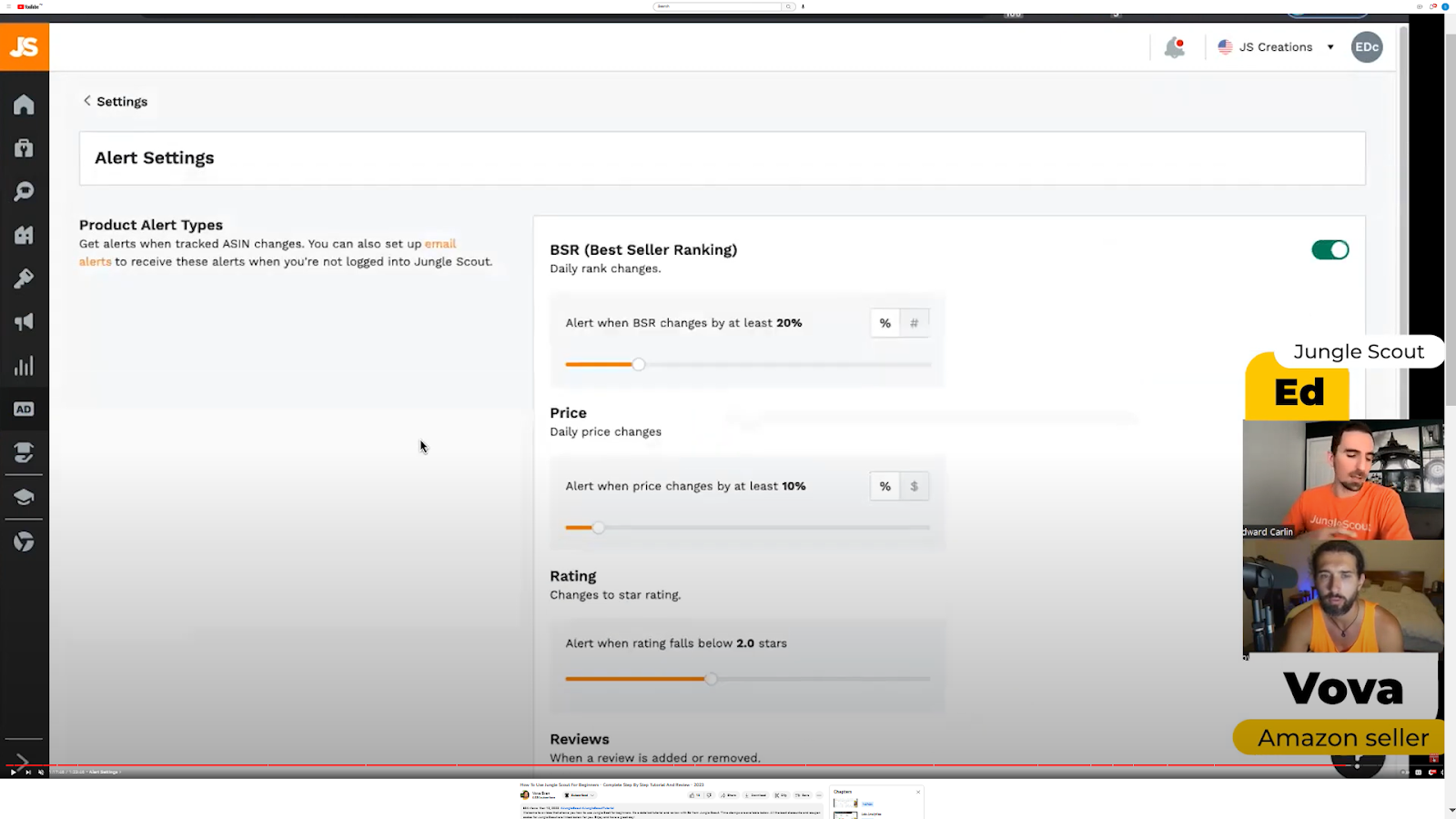
Task: Click the Alert Settings chapter label in player
Action: pyautogui.click(x=104, y=773)
